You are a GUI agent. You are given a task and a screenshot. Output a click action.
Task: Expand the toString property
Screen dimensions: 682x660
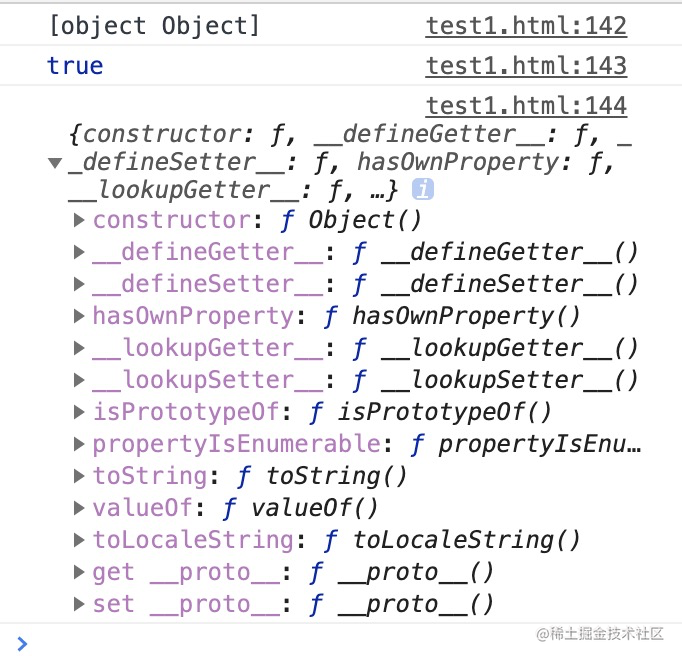79,476
